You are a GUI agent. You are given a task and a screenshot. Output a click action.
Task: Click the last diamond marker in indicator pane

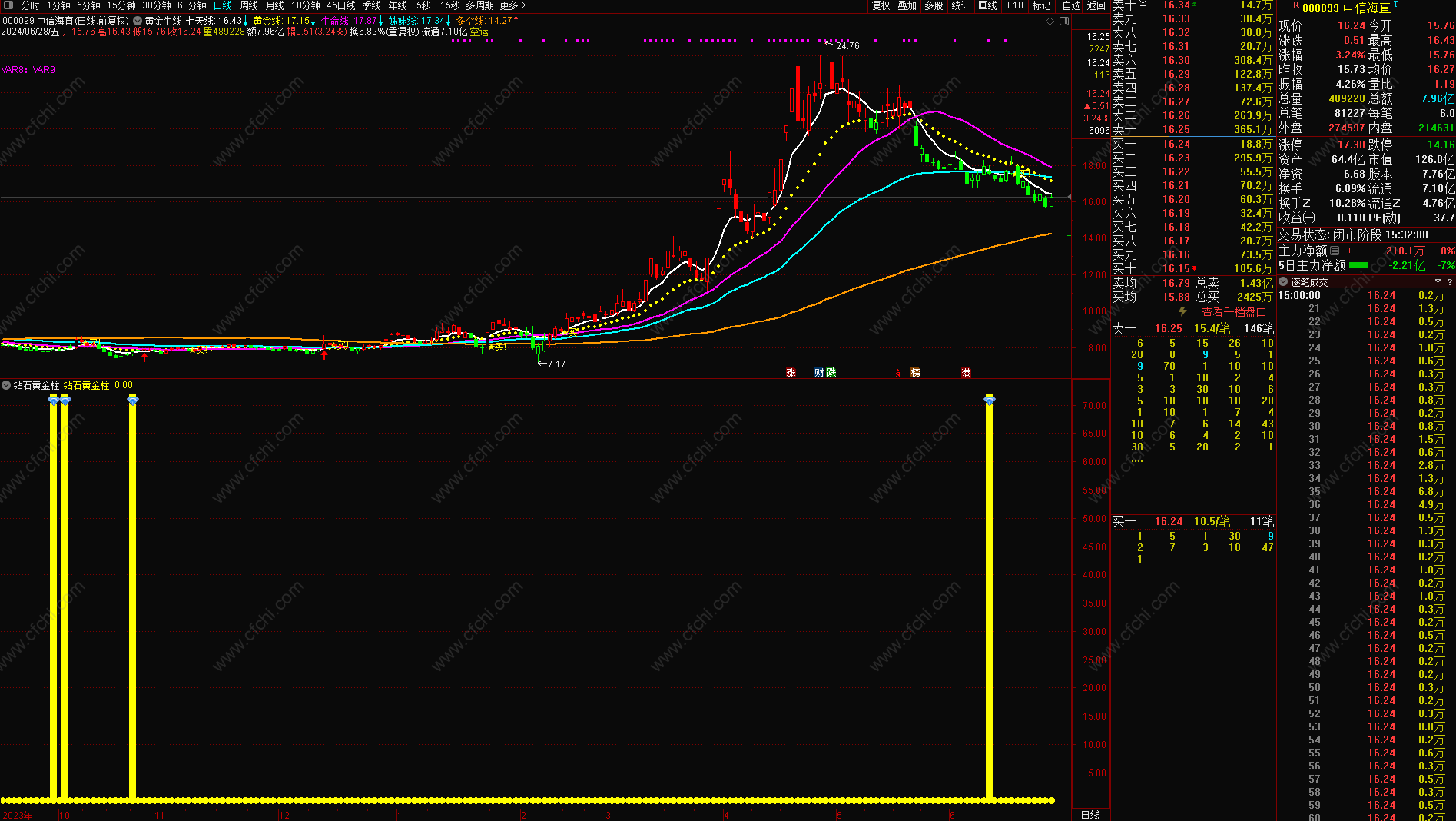click(x=989, y=400)
